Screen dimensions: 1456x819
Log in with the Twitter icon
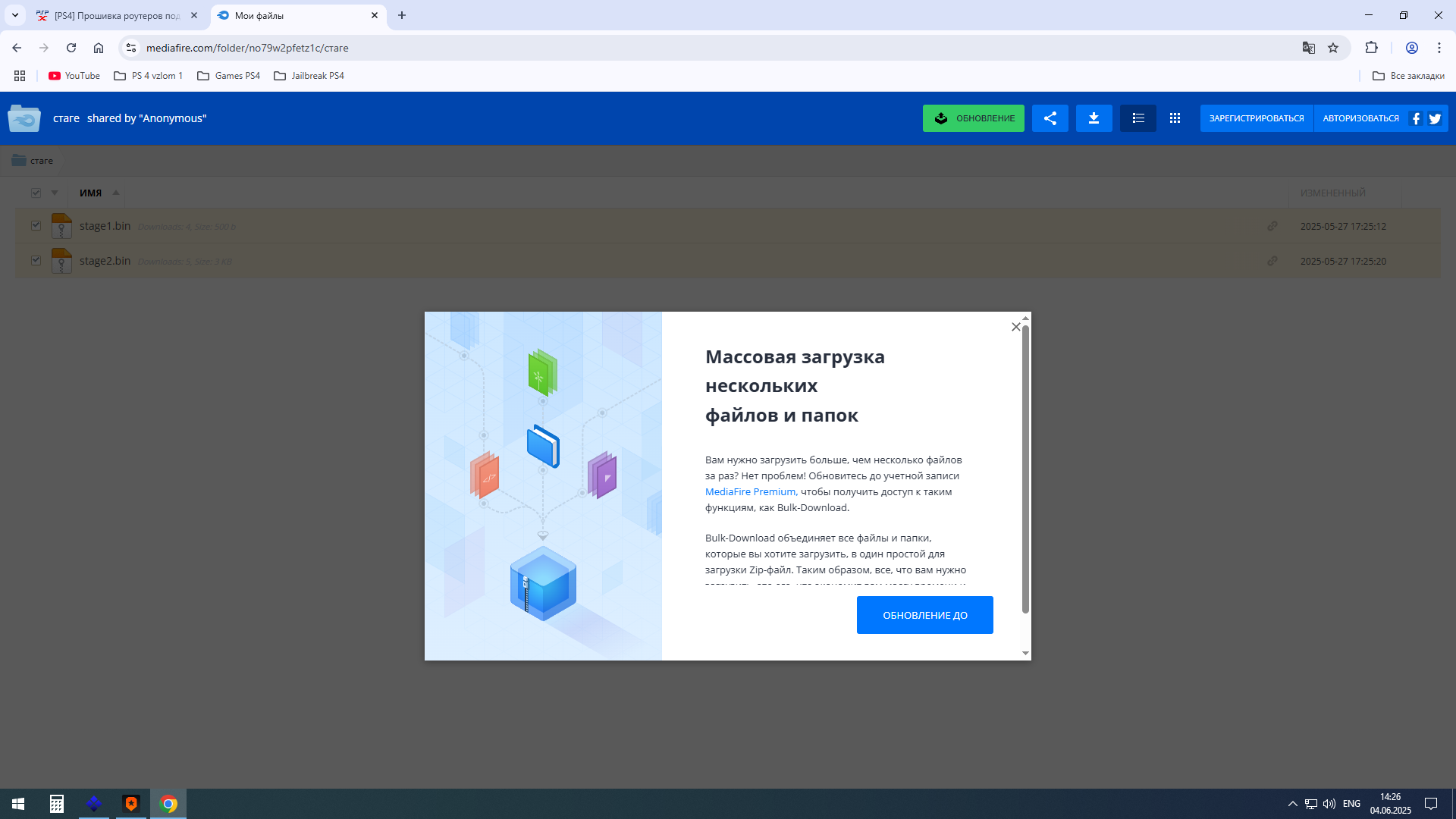point(1435,118)
